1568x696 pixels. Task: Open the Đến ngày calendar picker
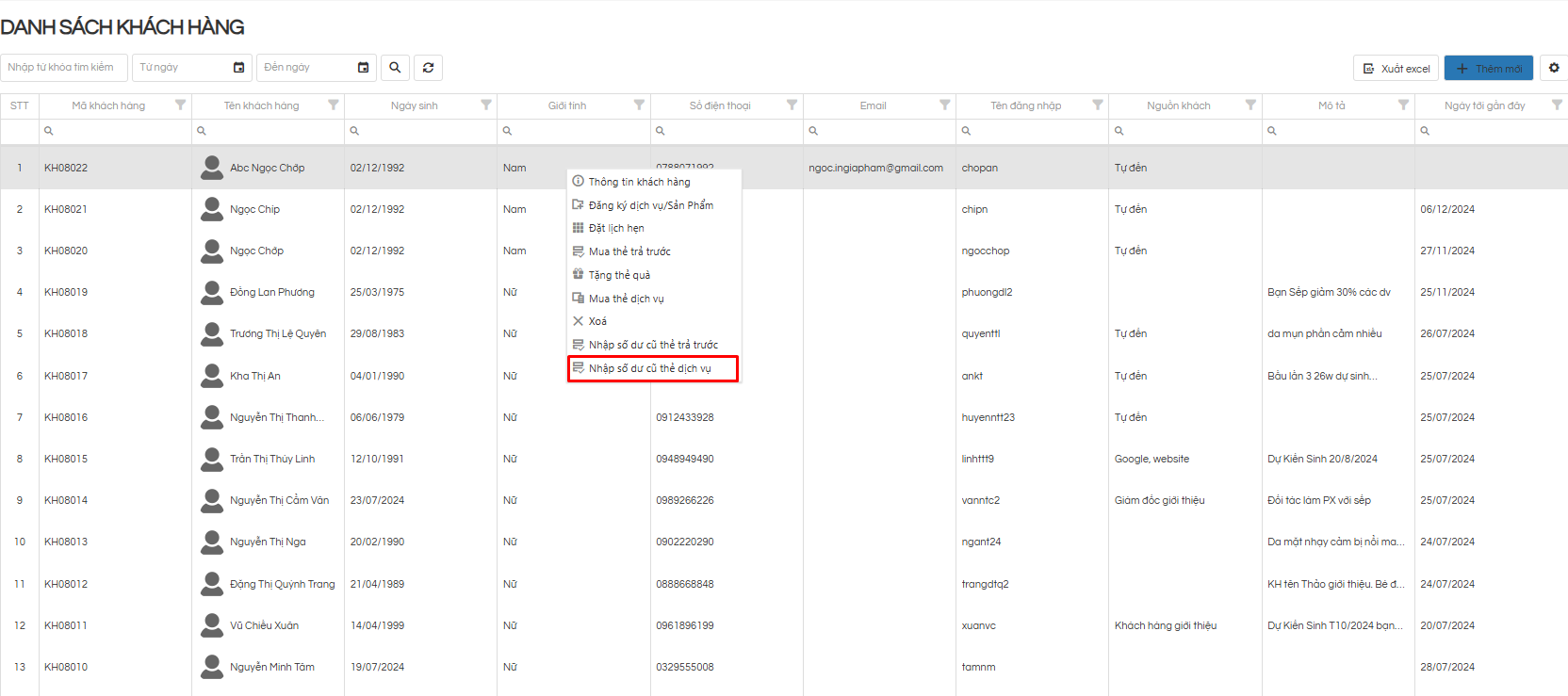363,68
